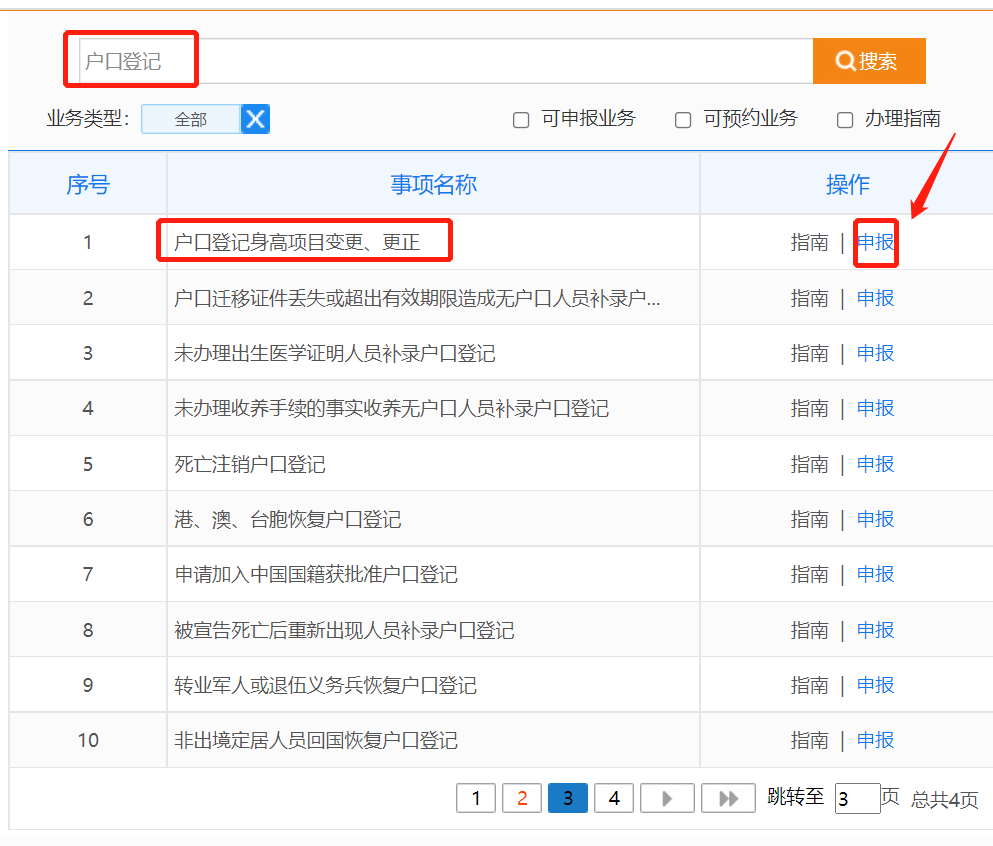Jump to last page double-arrow
This screenshot has height=846, width=993.
click(728, 798)
